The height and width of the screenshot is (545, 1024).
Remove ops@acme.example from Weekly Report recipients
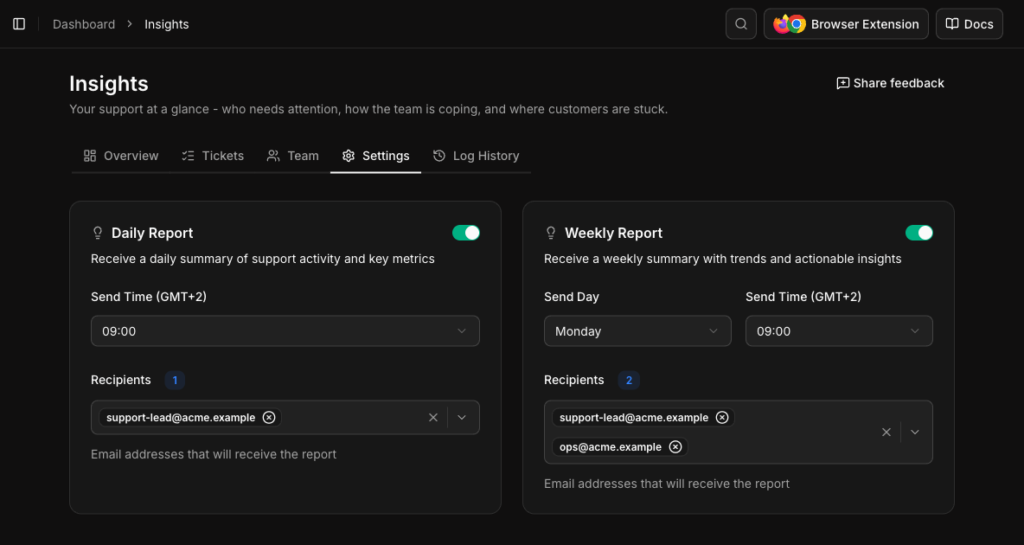pyautogui.click(x=675, y=447)
